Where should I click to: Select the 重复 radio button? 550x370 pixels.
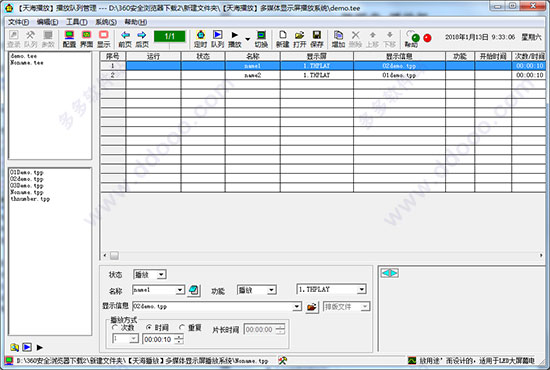coord(182,328)
